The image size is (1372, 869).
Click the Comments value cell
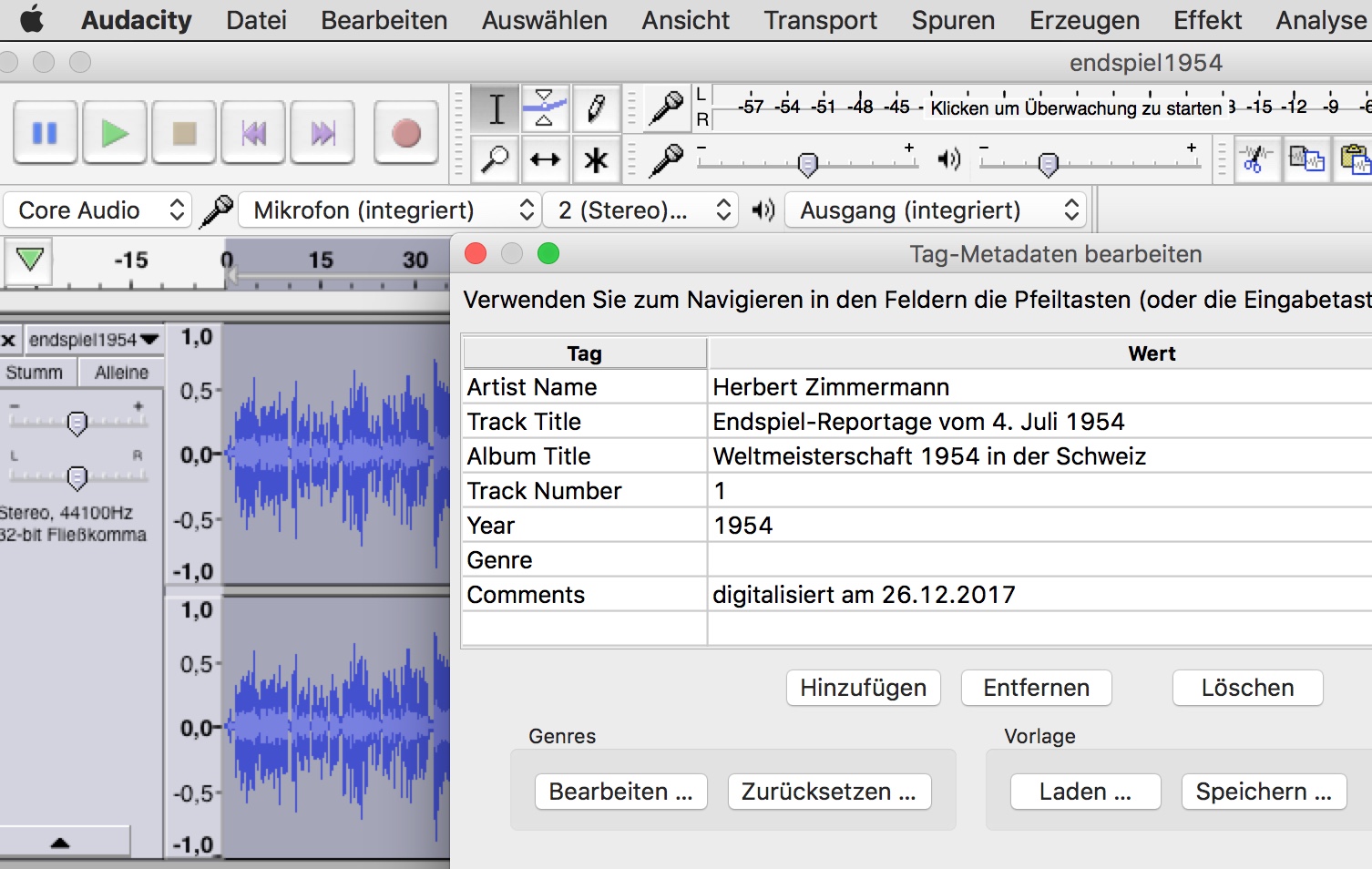1039,595
